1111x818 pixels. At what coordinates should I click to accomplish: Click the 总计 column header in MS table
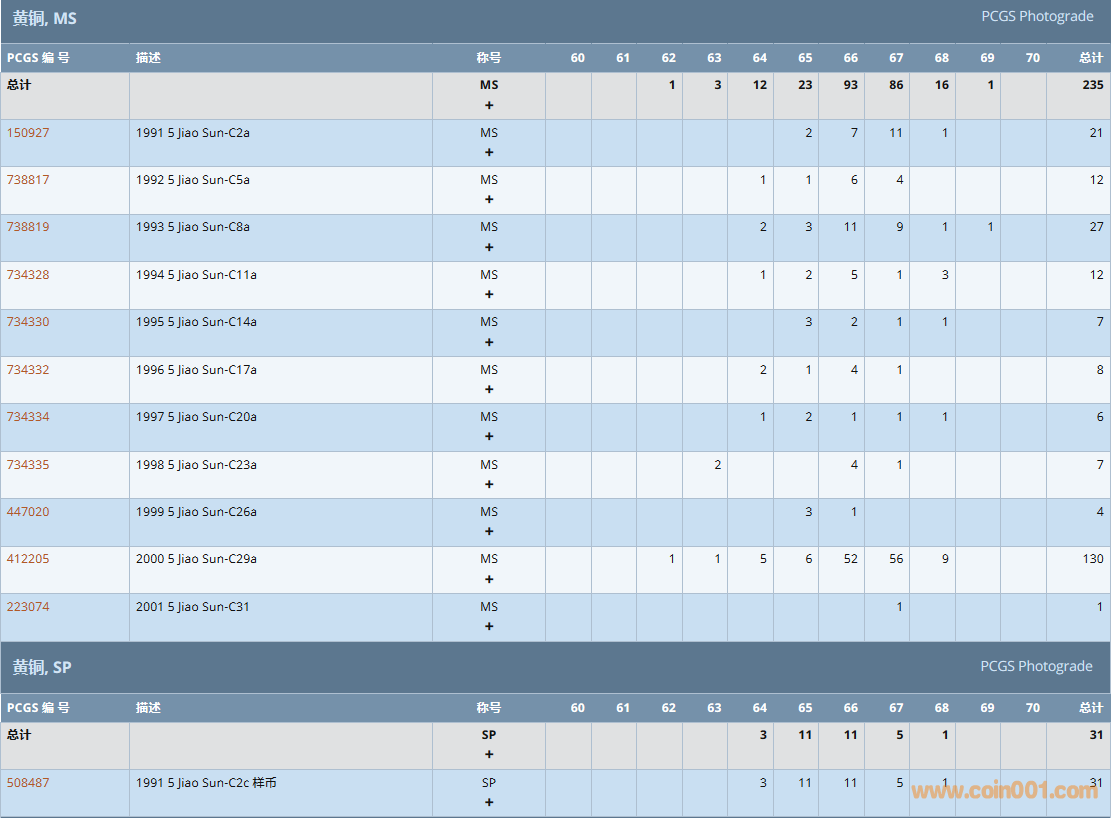coord(1091,58)
